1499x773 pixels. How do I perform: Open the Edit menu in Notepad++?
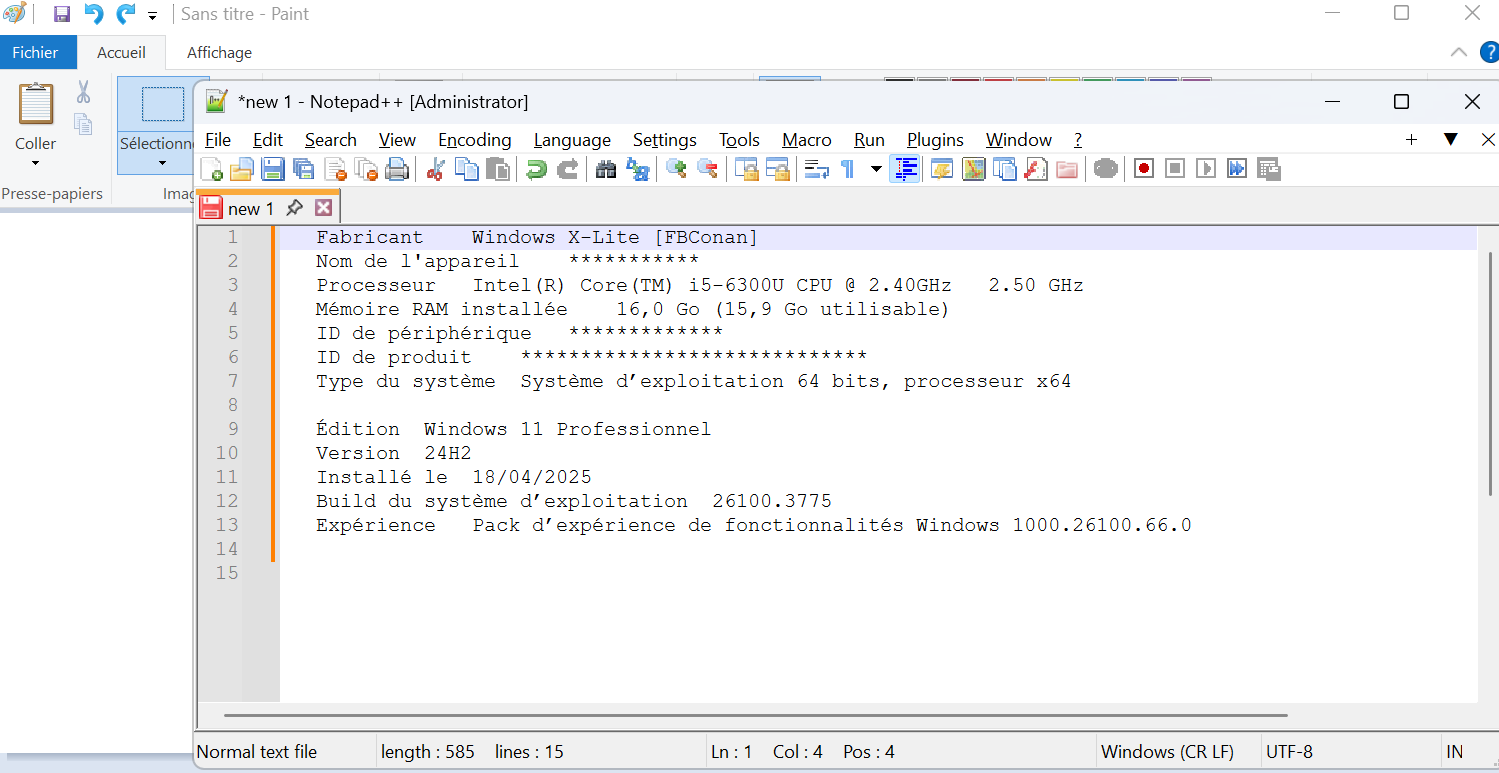[267, 140]
